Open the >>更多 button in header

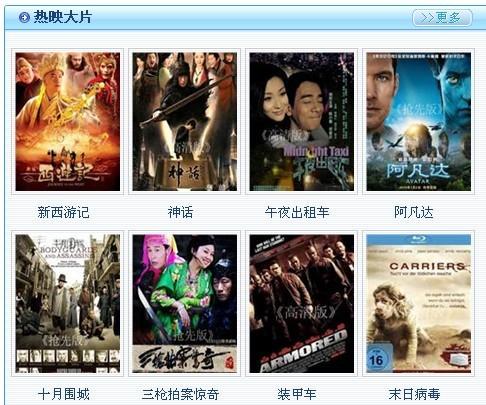[x=442, y=18]
